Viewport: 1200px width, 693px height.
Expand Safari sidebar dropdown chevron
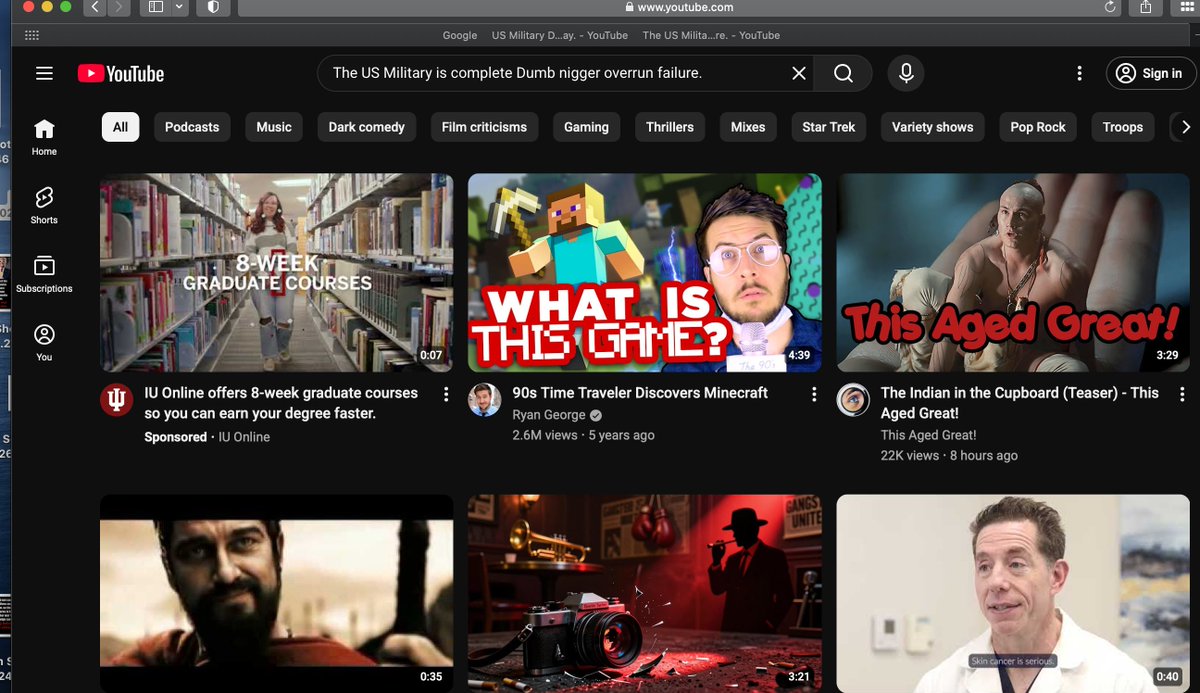(179, 7)
